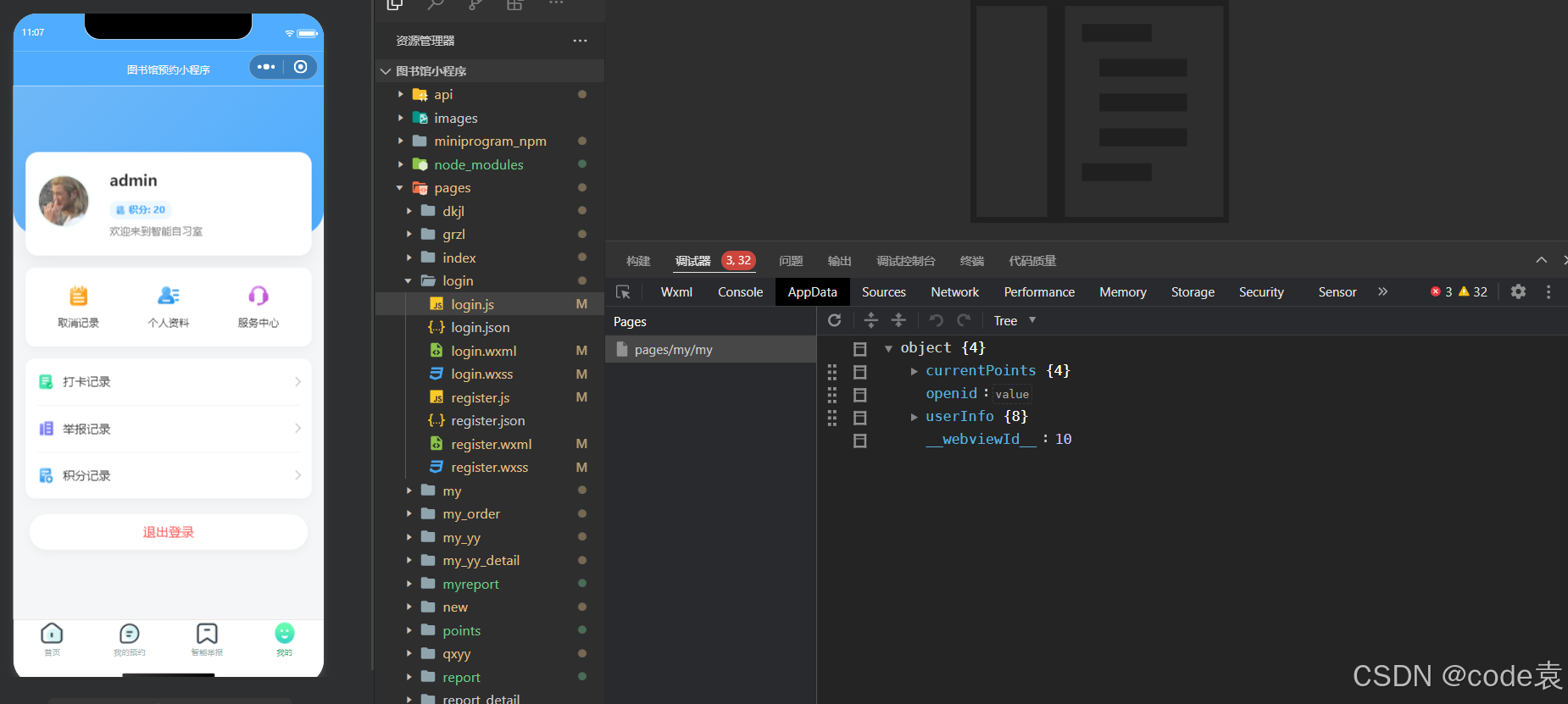Image resolution: width=1568 pixels, height=704 pixels.
Task: Open 个人资料 profile icon
Action: click(168, 296)
